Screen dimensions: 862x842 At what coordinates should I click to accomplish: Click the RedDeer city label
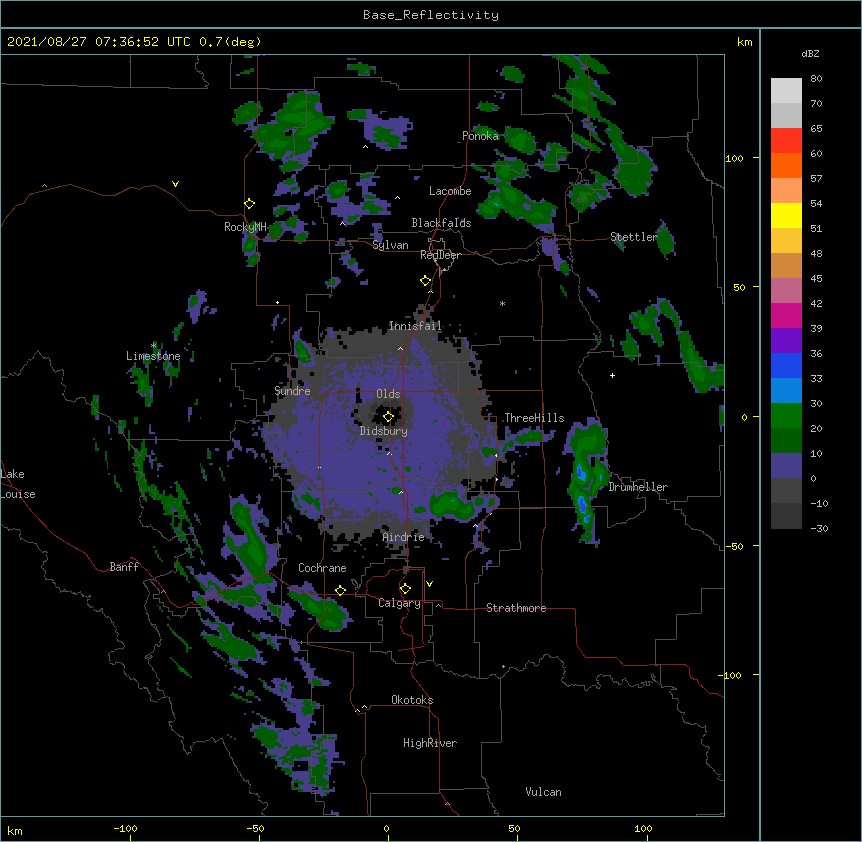coord(440,255)
